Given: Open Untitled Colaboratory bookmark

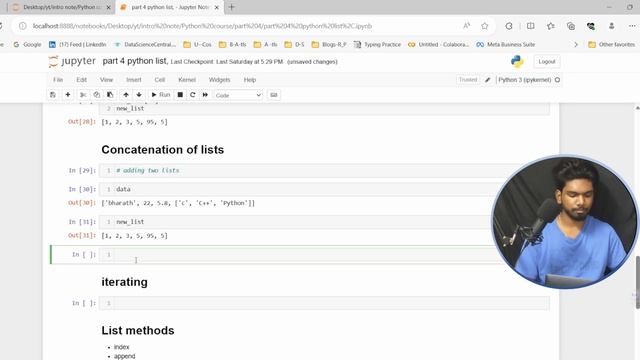Looking at the screenshot, I should (439, 44).
